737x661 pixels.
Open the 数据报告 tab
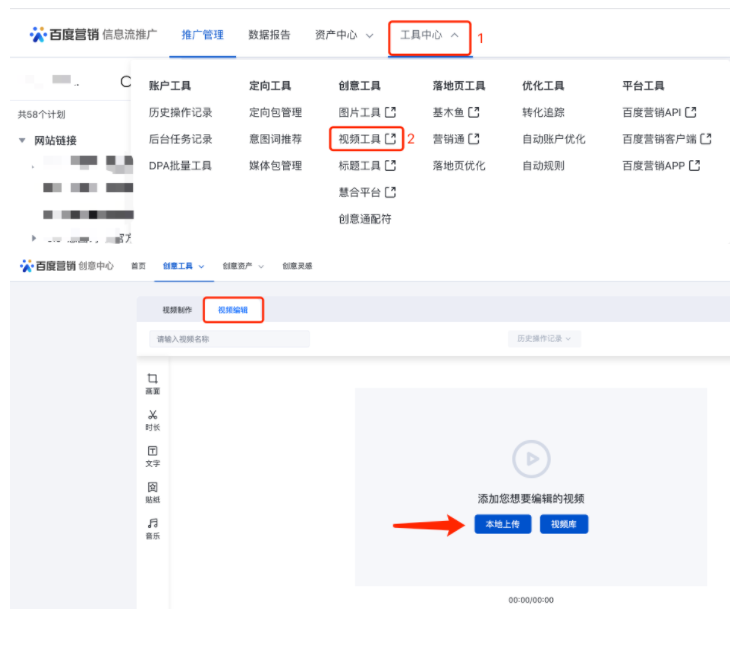pyautogui.click(x=269, y=35)
